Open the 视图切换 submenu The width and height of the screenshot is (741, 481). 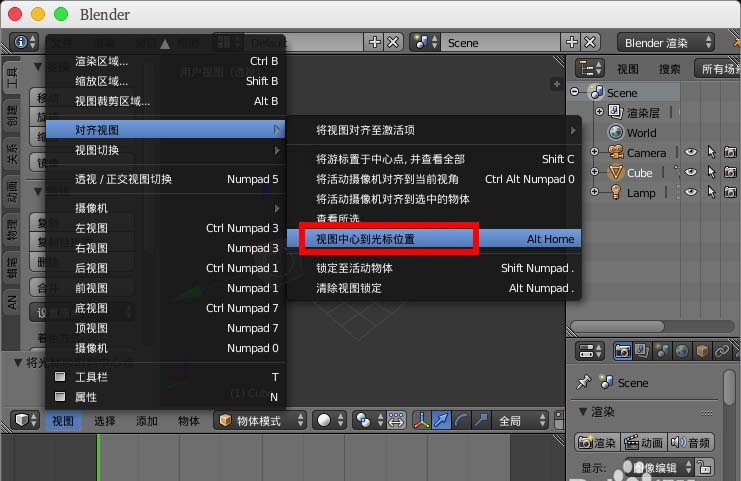pyautogui.click(x=166, y=150)
